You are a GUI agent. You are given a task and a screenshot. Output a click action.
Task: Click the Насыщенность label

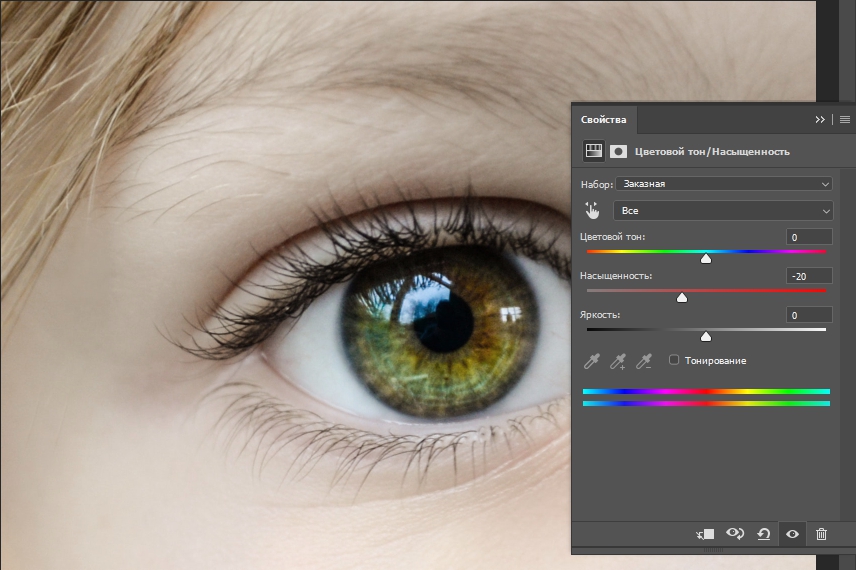(x=616, y=276)
